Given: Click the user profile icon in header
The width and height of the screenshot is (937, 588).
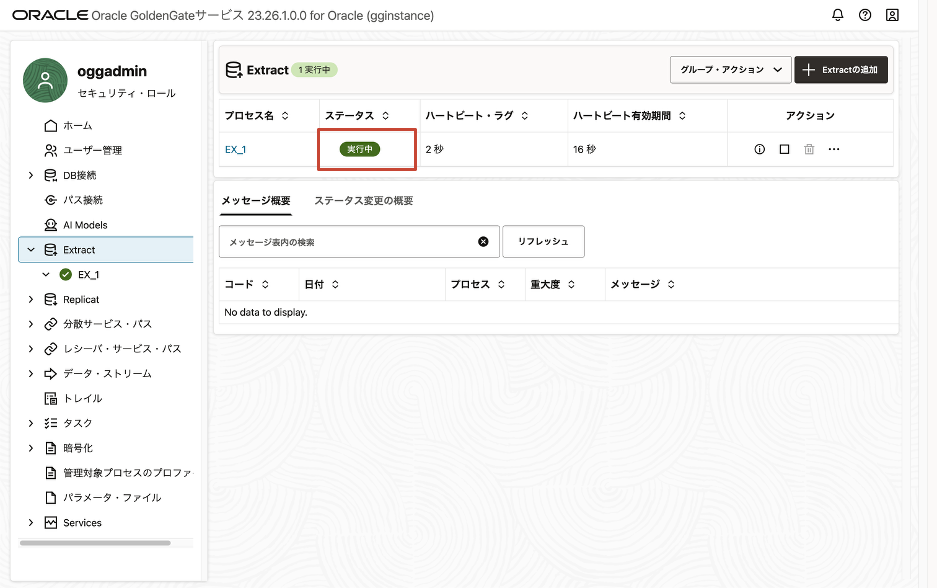Looking at the screenshot, I should tap(892, 15).
